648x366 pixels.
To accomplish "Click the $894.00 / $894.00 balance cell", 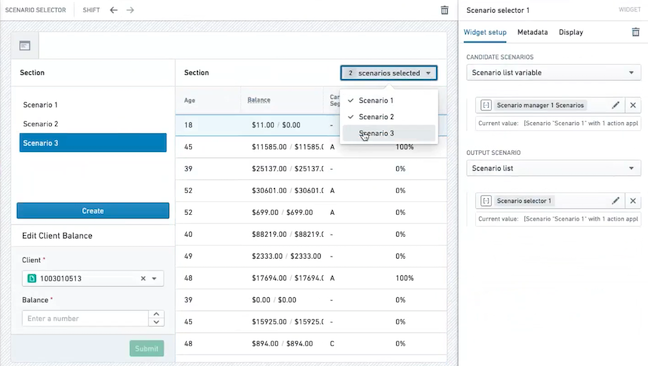I will click(282, 343).
